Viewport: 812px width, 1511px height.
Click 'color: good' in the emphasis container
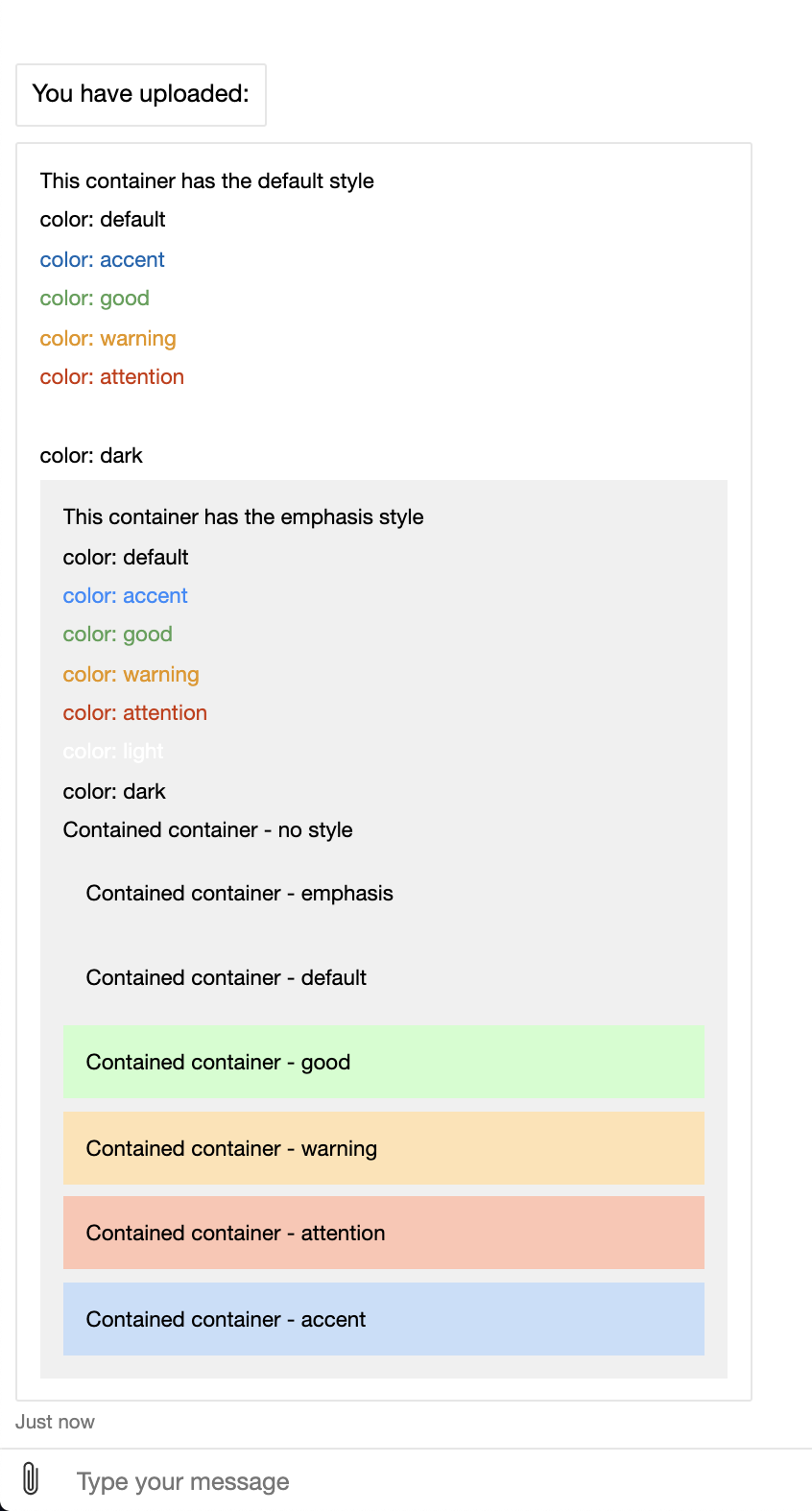pyautogui.click(x=117, y=634)
